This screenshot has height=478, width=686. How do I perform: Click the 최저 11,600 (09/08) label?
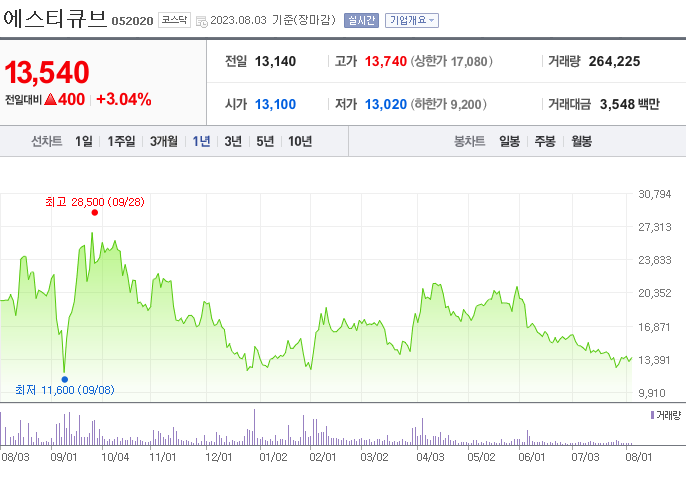(x=65, y=390)
